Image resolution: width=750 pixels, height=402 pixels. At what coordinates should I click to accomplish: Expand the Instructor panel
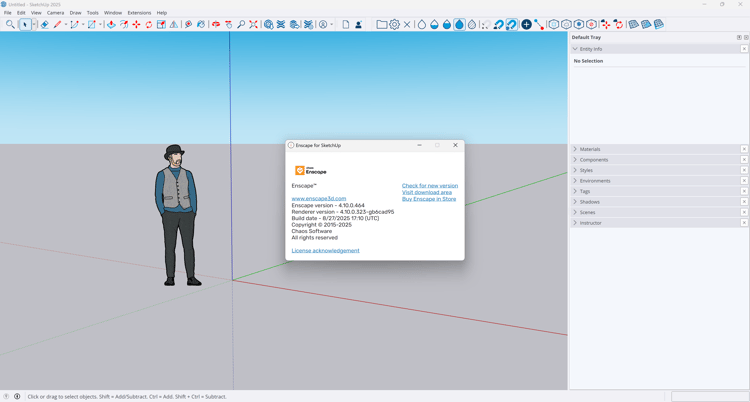click(575, 223)
